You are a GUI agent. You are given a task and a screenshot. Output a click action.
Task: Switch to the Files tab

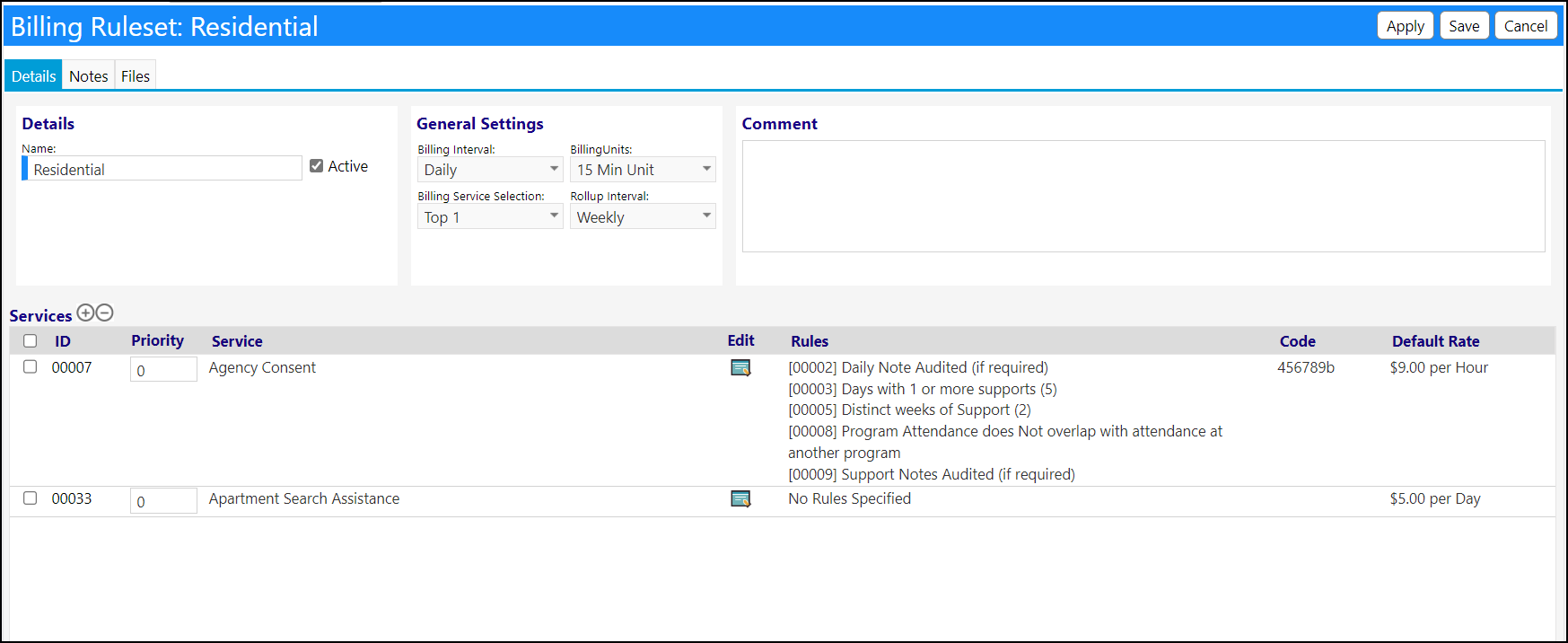(136, 76)
